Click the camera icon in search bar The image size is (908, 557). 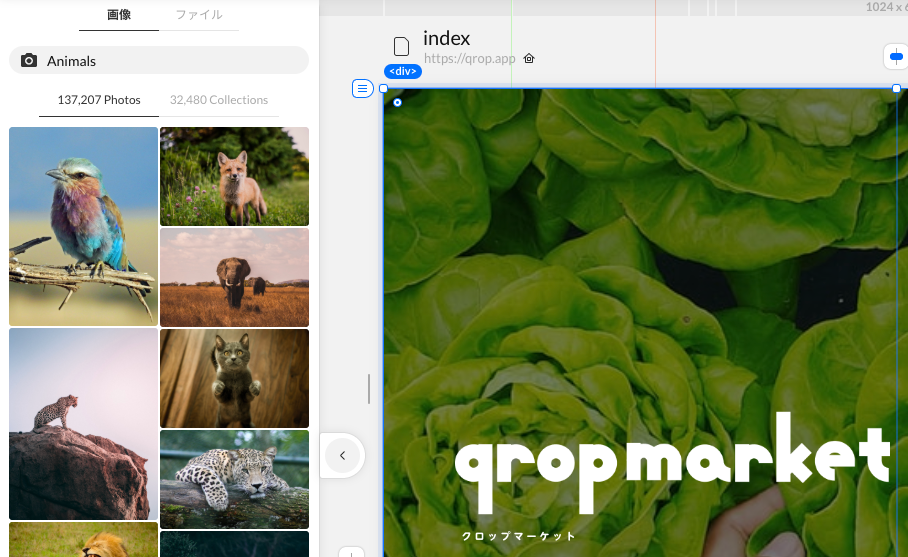(x=29, y=60)
